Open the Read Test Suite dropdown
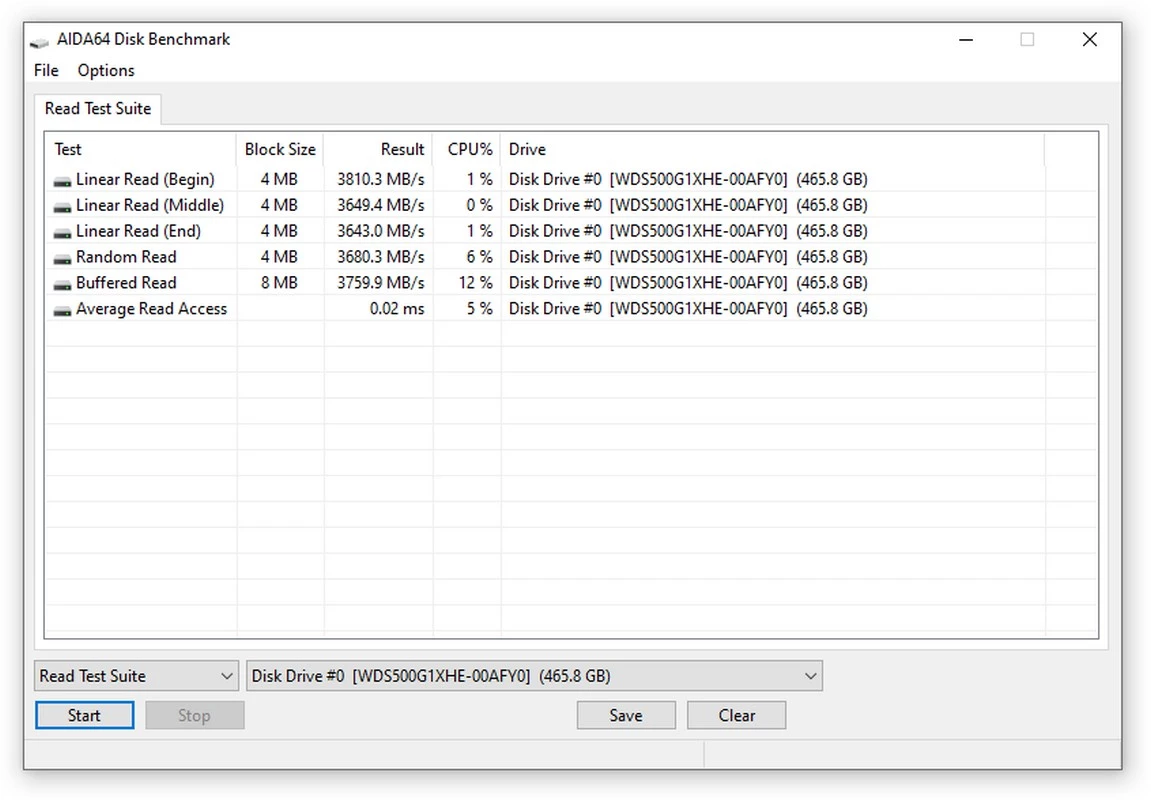This screenshot has height=800, width=1151. tap(137, 676)
